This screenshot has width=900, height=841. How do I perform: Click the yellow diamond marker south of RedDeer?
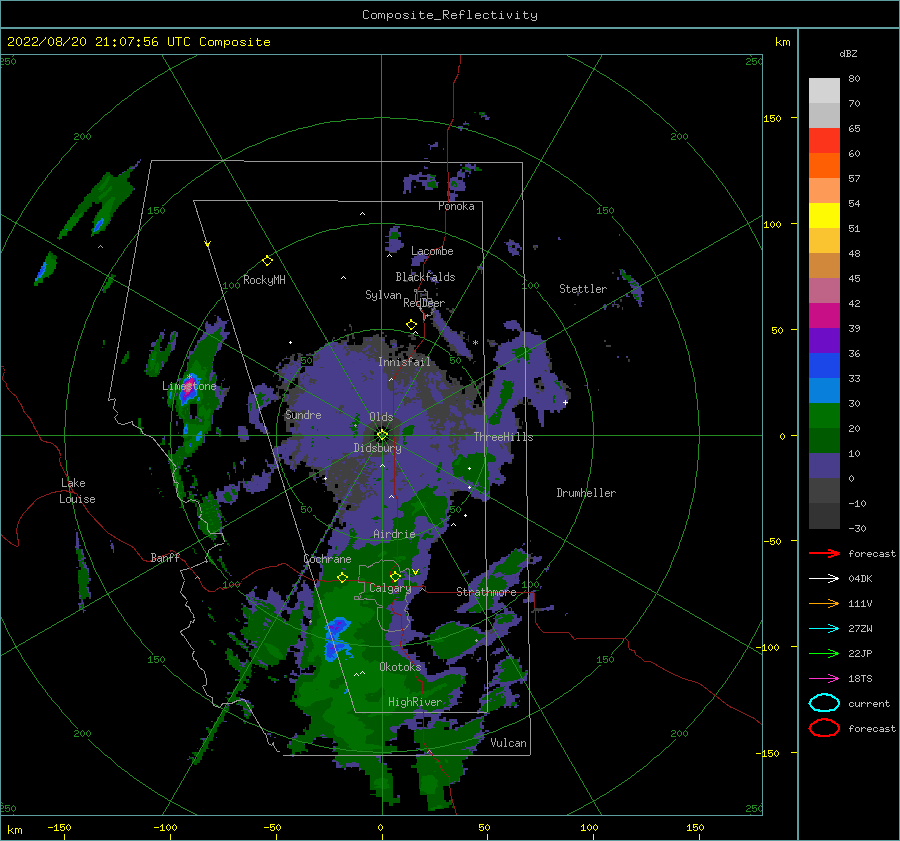tap(411, 325)
